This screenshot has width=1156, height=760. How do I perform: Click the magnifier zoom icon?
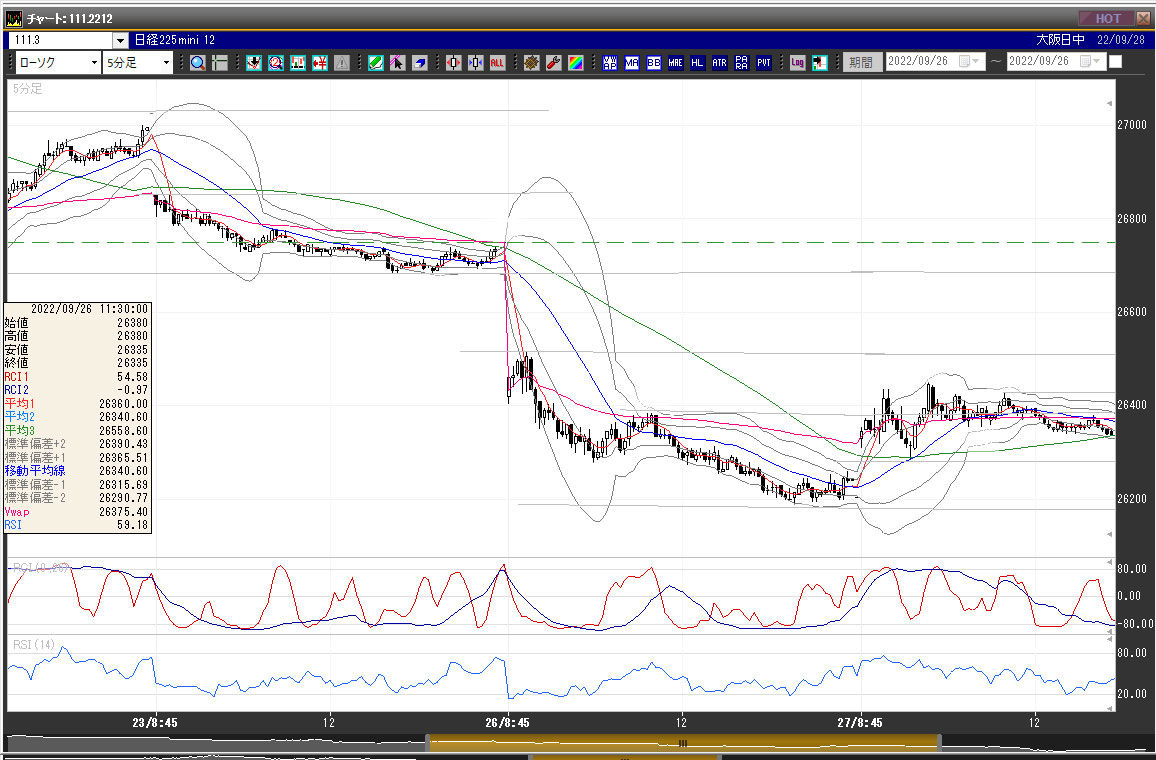[198, 63]
